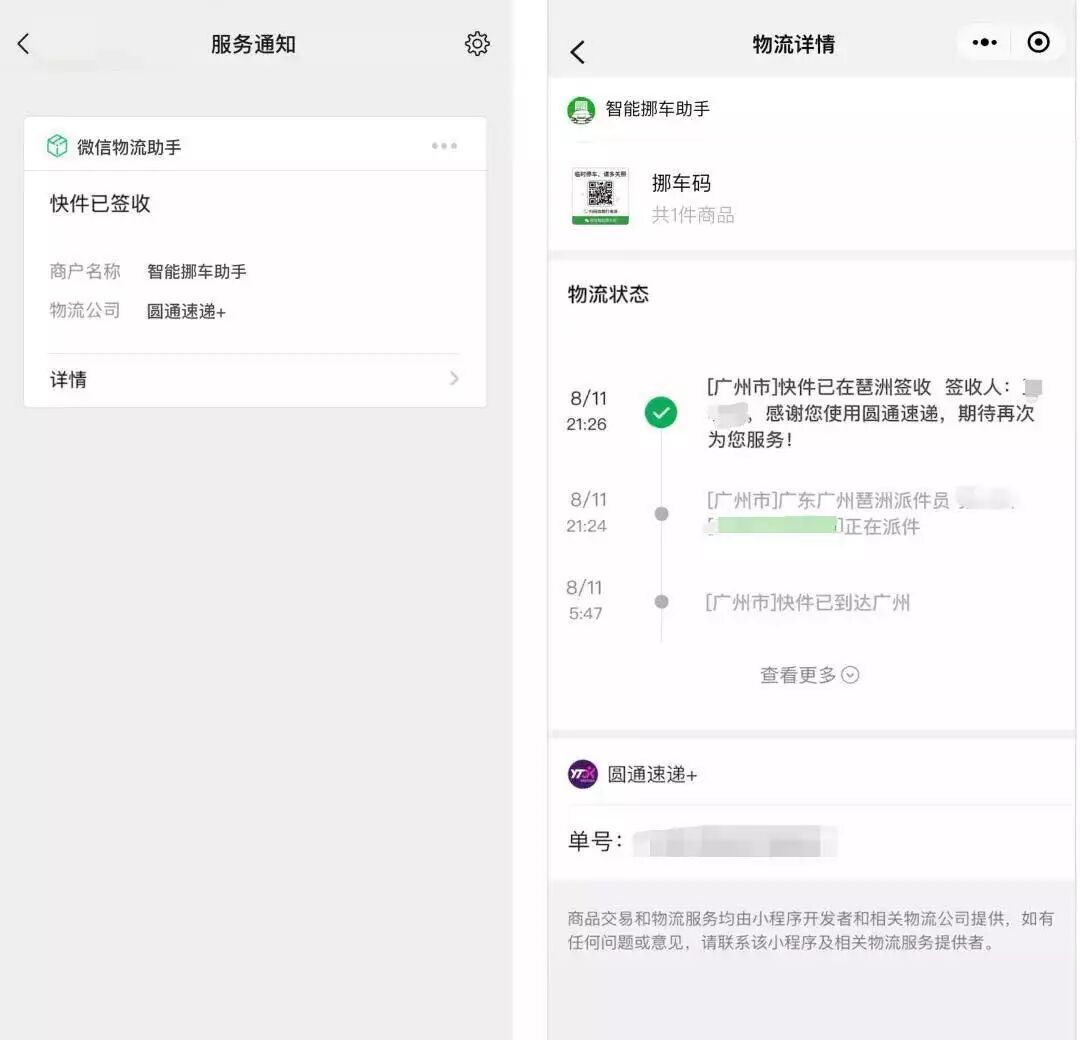Select the 快件已签收 heading

pyautogui.click(x=100, y=203)
